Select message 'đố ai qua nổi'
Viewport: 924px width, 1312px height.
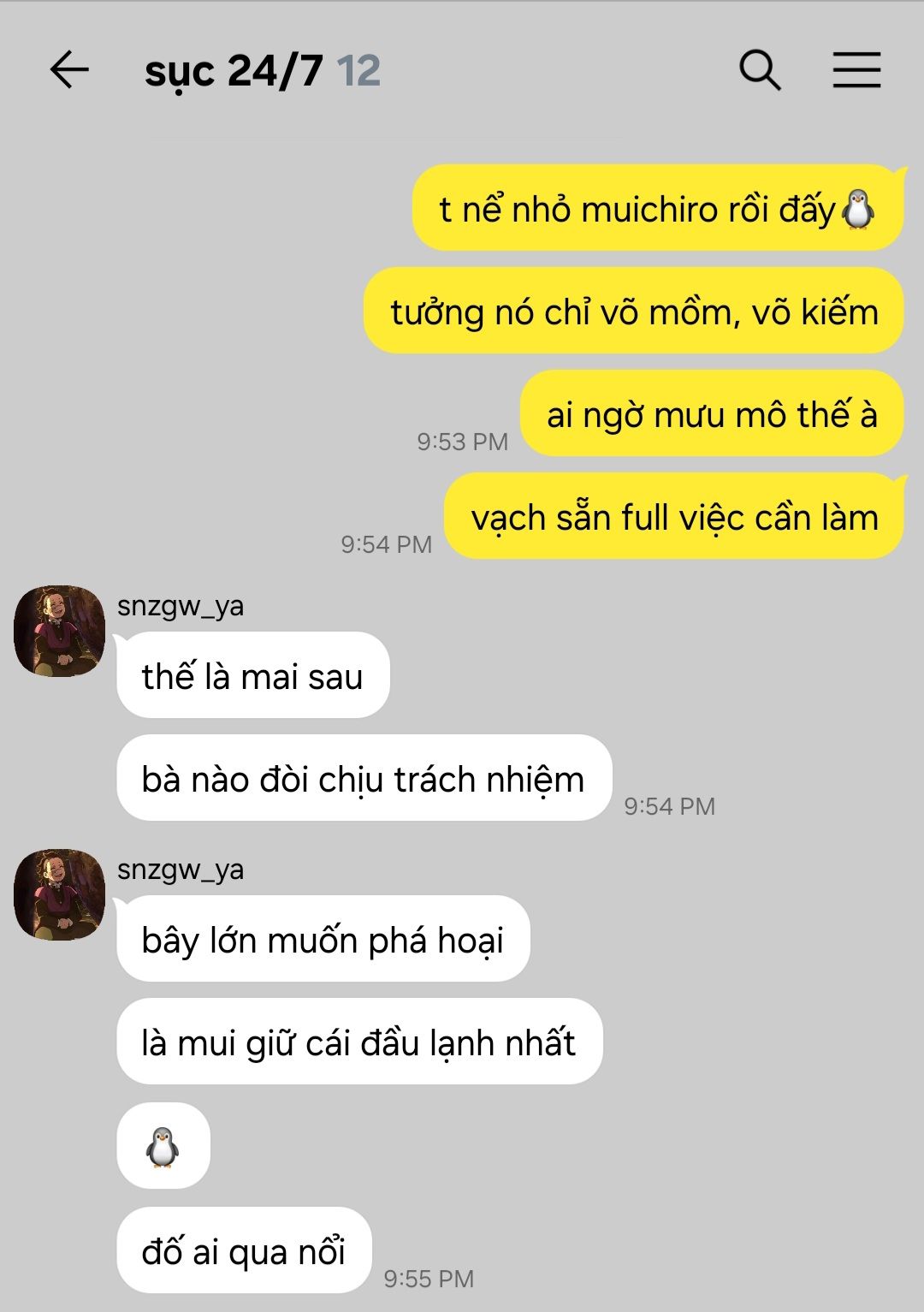(244, 1250)
